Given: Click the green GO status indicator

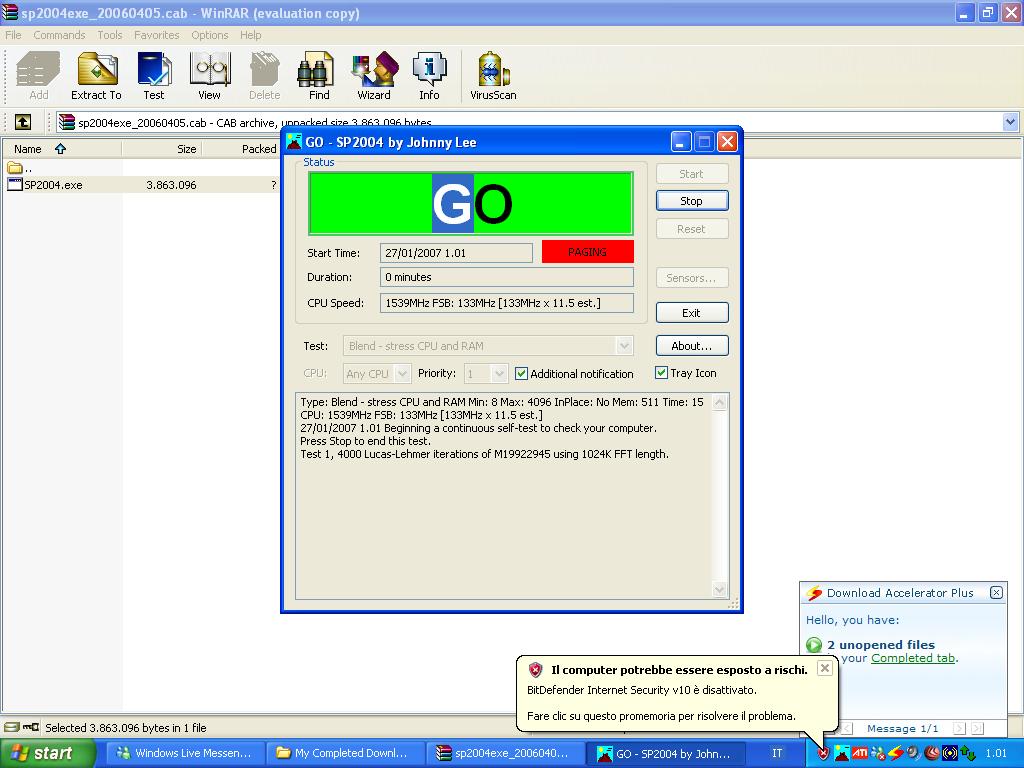Looking at the screenshot, I should [x=471, y=203].
